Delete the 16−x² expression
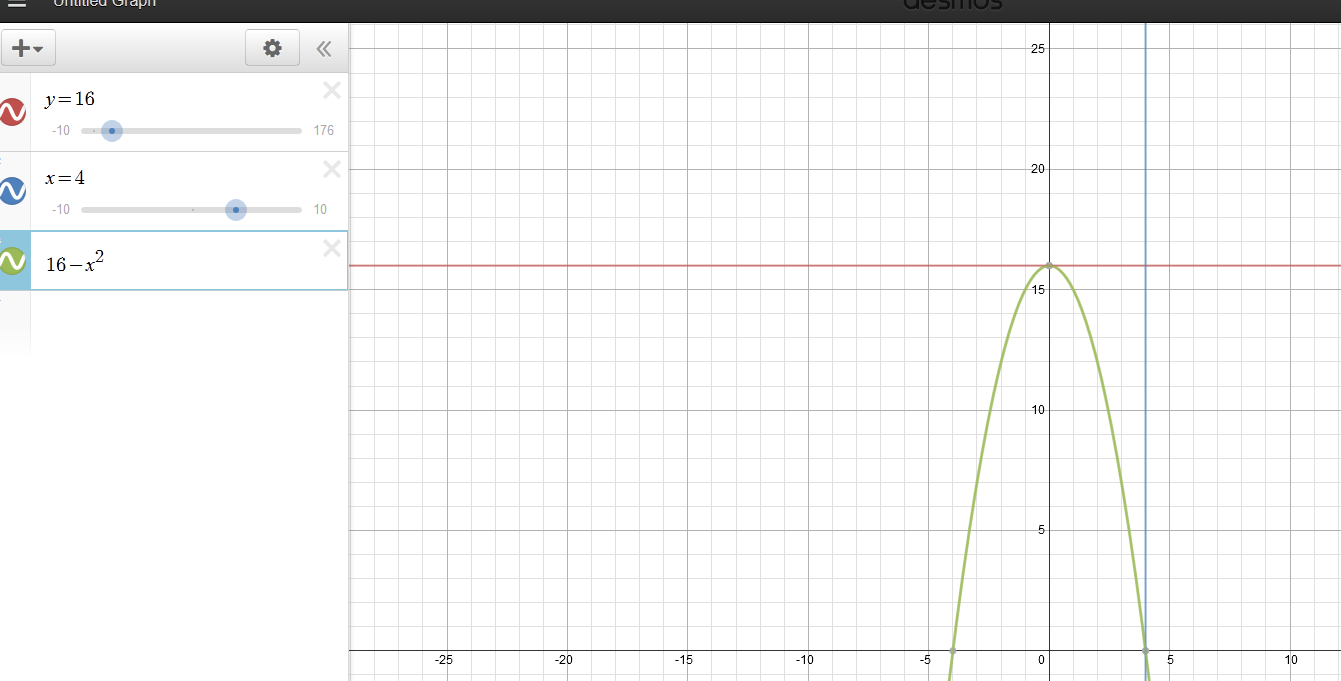Image resolution: width=1341 pixels, height=681 pixels. (x=332, y=248)
